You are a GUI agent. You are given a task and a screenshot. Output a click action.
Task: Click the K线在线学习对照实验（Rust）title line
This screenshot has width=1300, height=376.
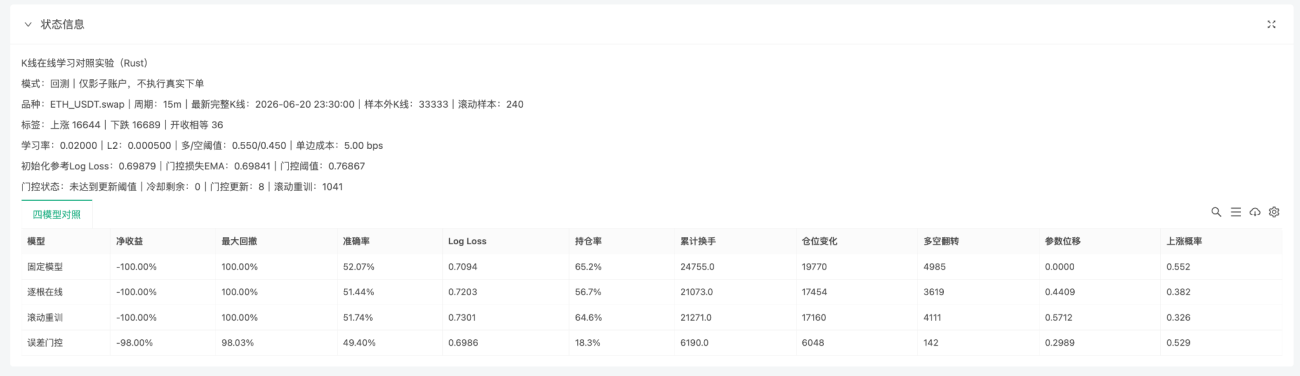85,63
